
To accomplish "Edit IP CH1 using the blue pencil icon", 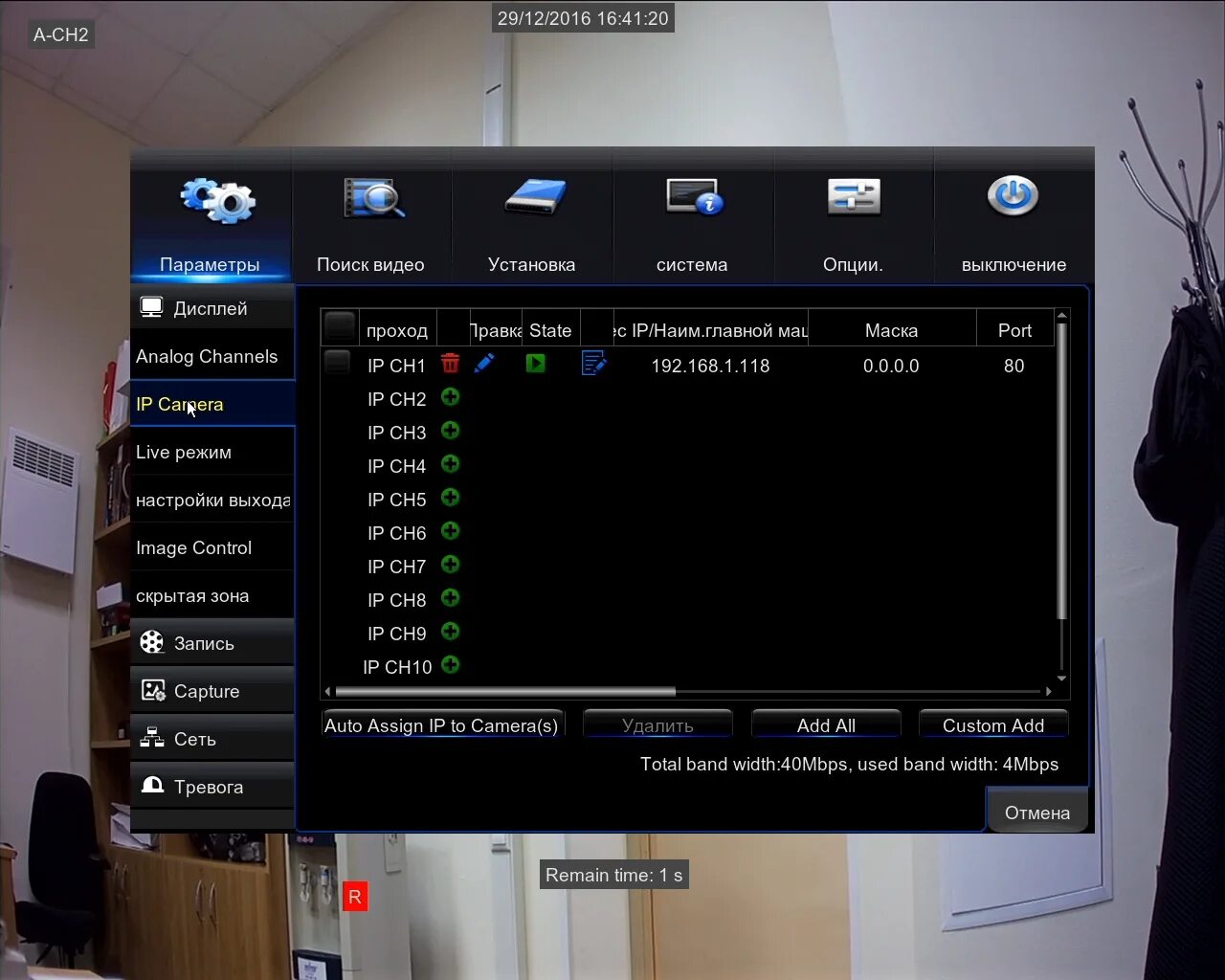I will tap(484, 364).
